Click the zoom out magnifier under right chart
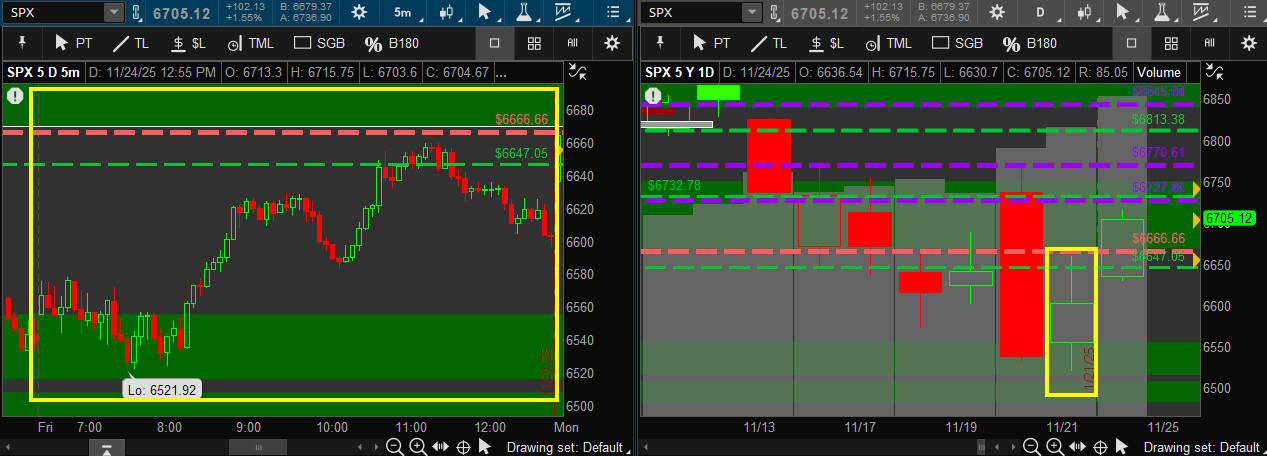Viewport: 1267px width, 456px height. pyautogui.click(x=1030, y=447)
